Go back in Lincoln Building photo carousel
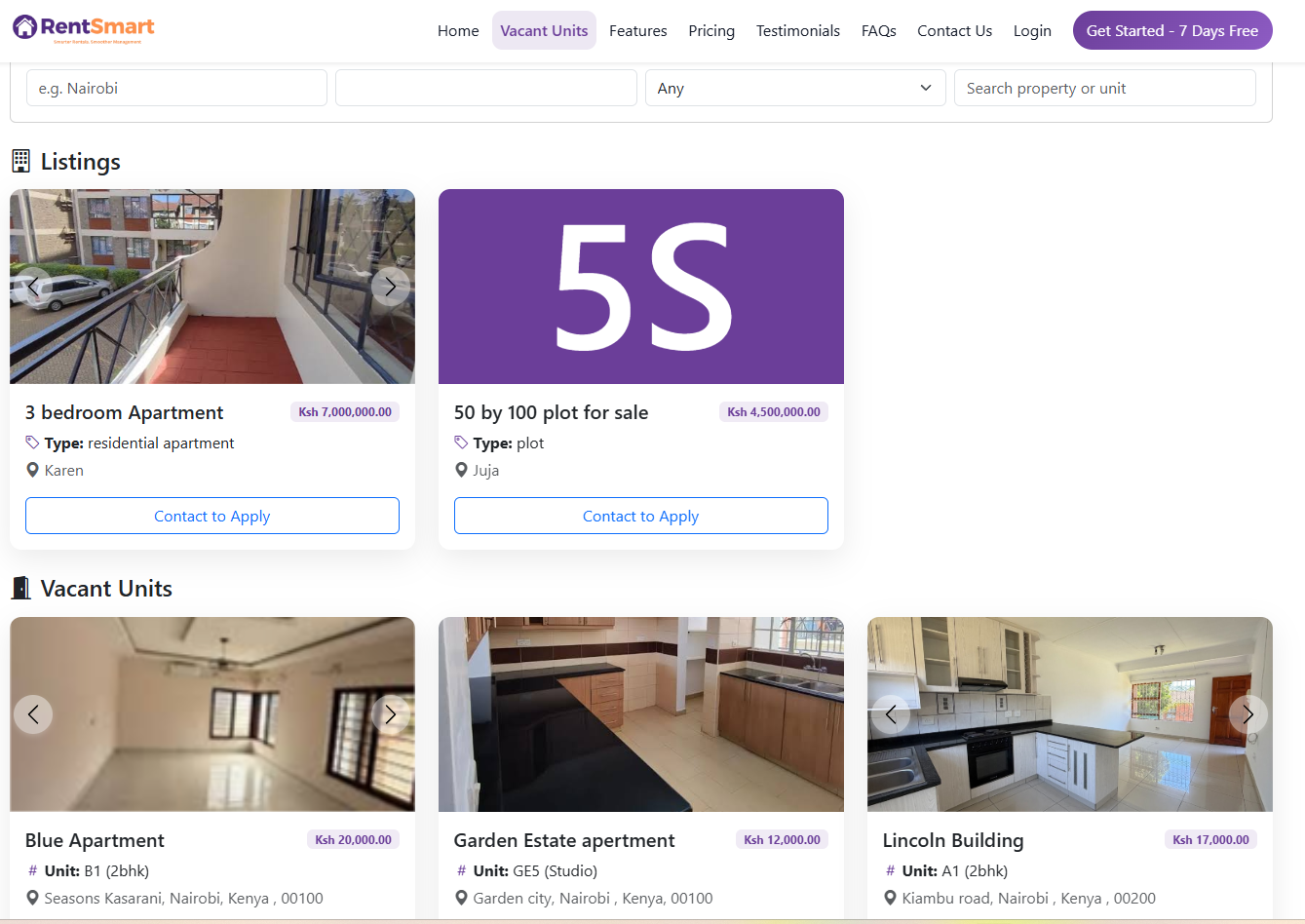Image resolution: width=1305 pixels, height=924 pixels. point(891,714)
